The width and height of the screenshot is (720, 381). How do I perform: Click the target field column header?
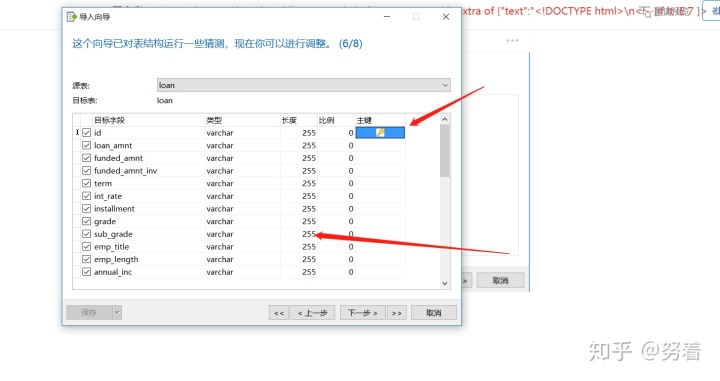pos(149,120)
